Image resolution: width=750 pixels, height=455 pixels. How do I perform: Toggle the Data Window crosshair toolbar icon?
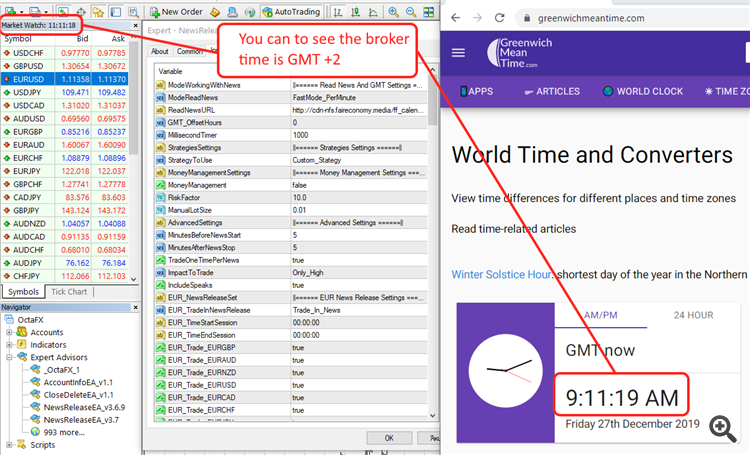[x=81, y=11]
